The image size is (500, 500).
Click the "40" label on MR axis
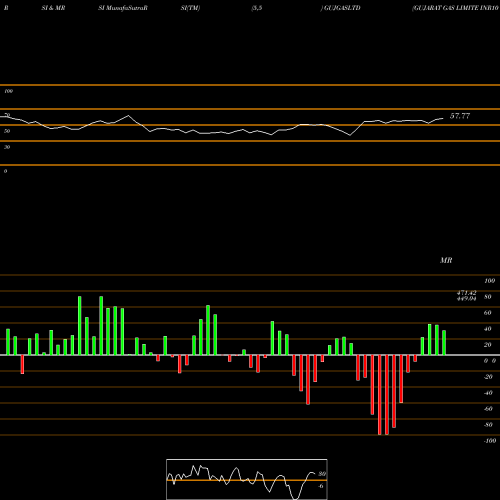pos(488,329)
